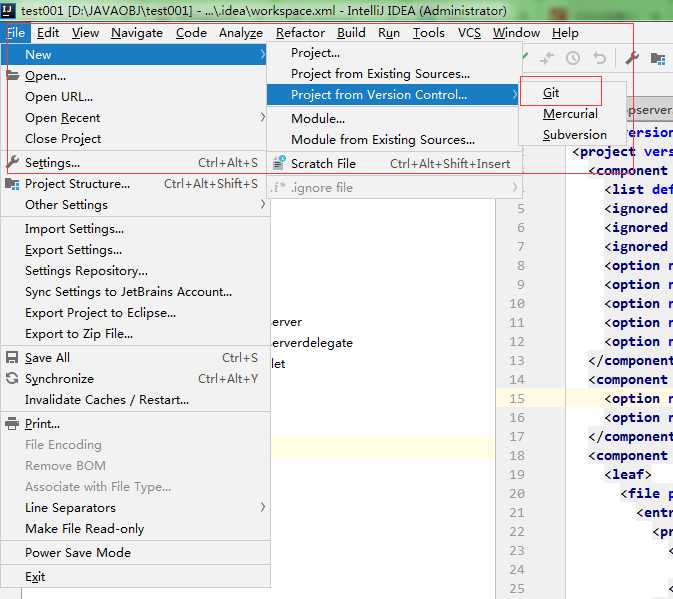The image size is (673, 599).
Task: Choose Export Project to Eclipse...
Action: click(100, 313)
